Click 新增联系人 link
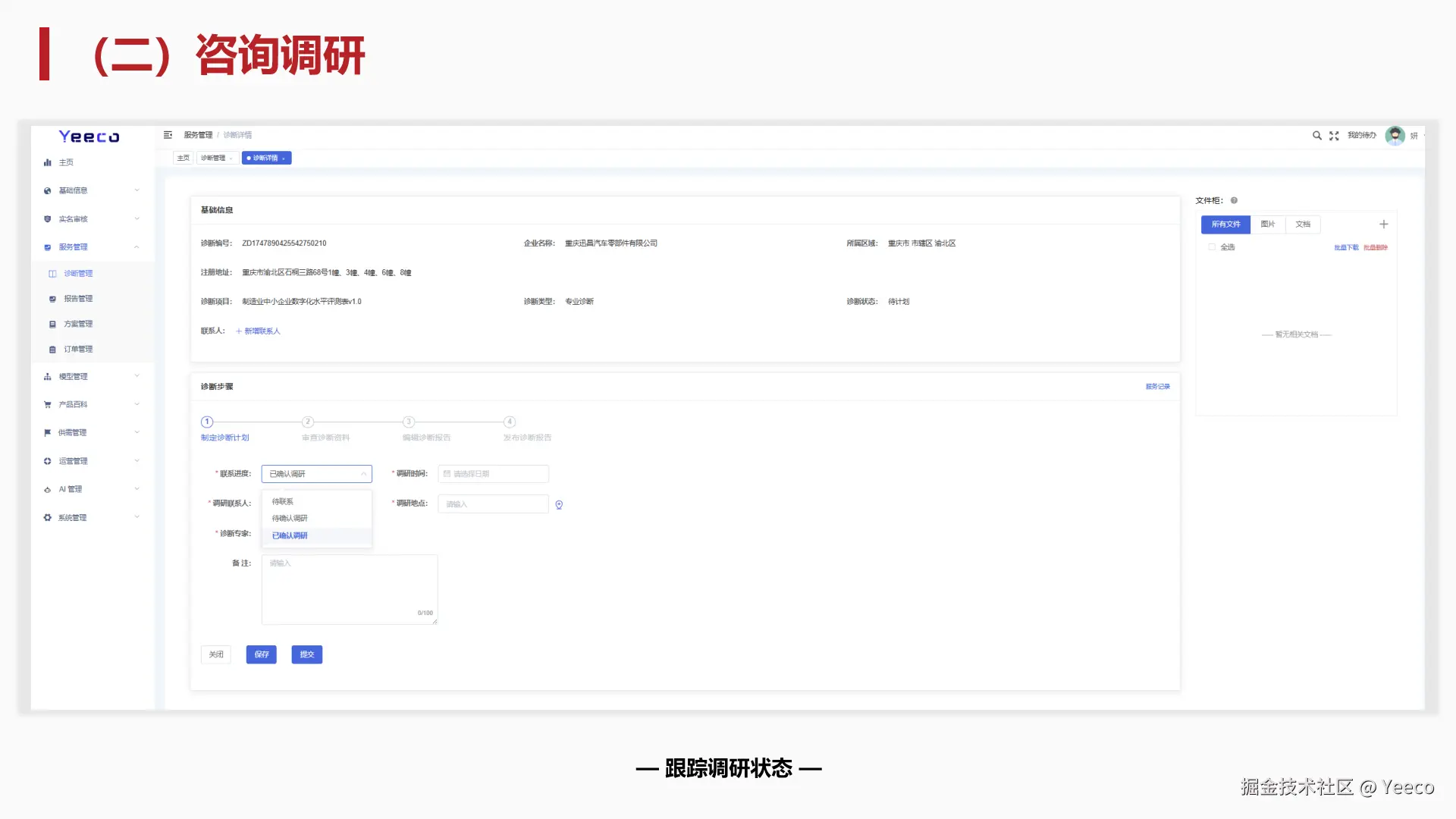 pyautogui.click(x=258, y=331)
